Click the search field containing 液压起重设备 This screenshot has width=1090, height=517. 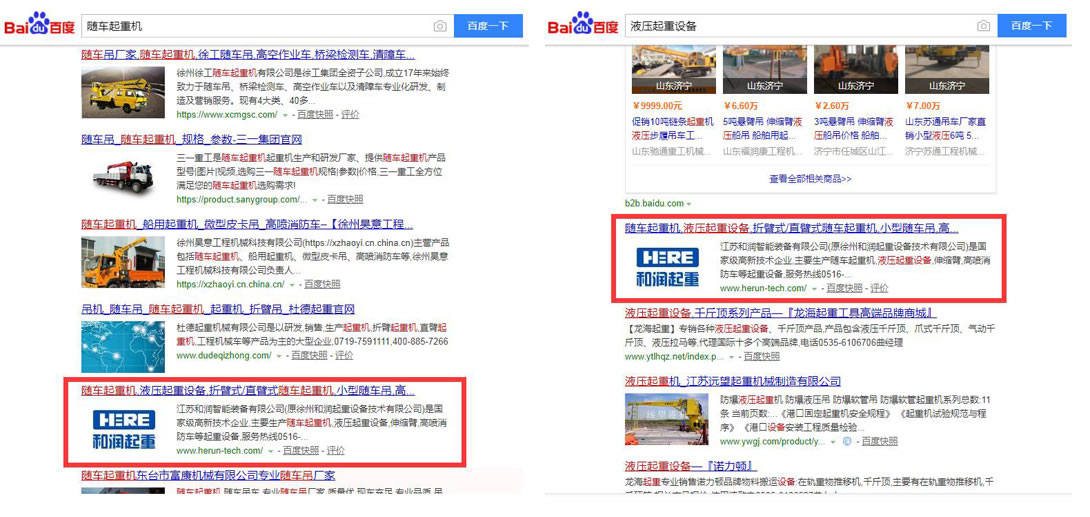795,26
